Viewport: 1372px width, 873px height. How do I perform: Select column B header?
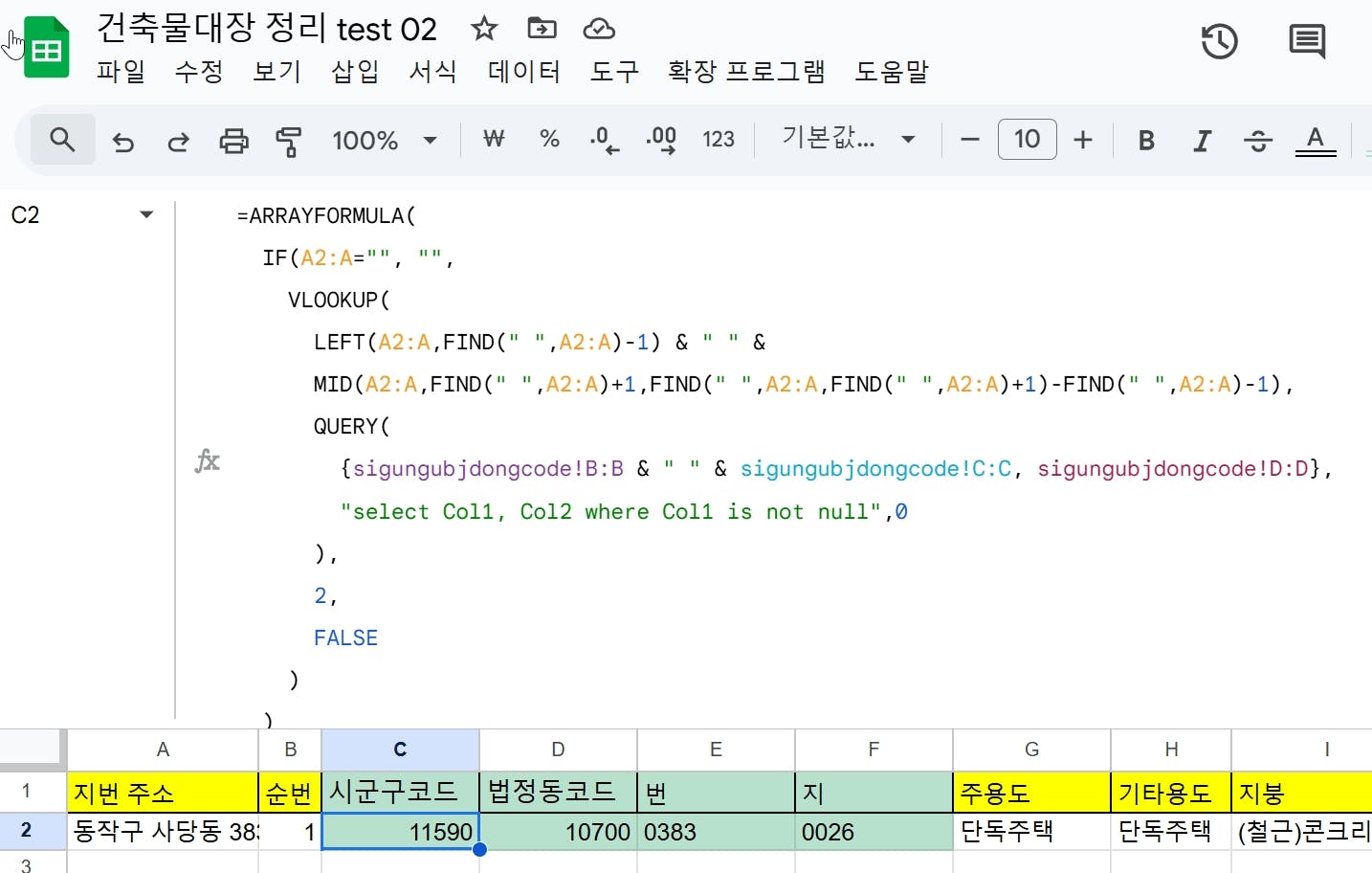click(290, 750)
